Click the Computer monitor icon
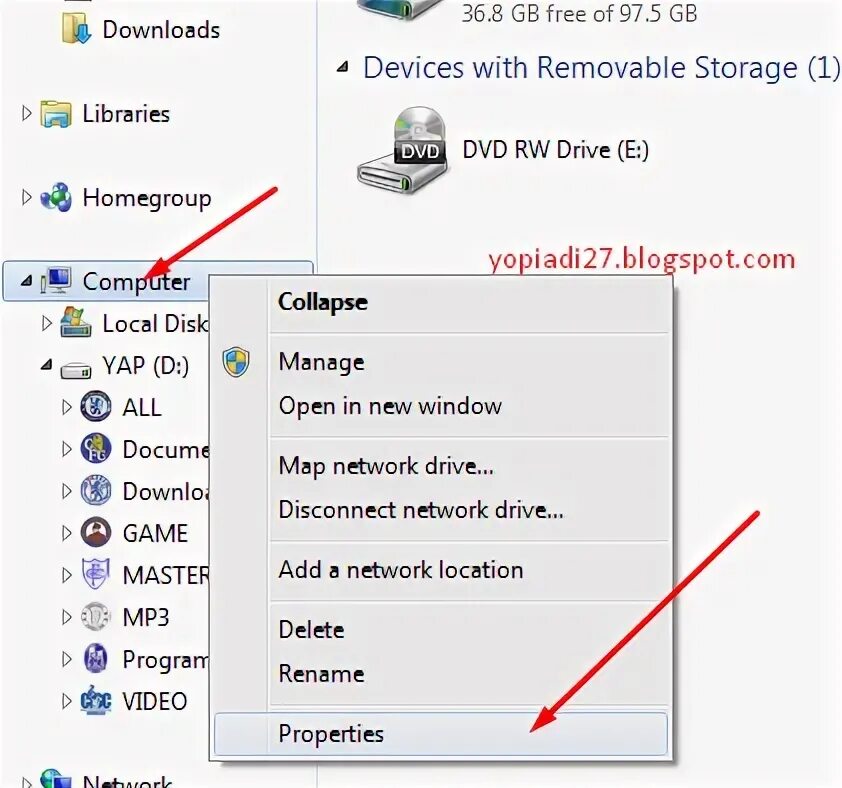 [57, 281]
